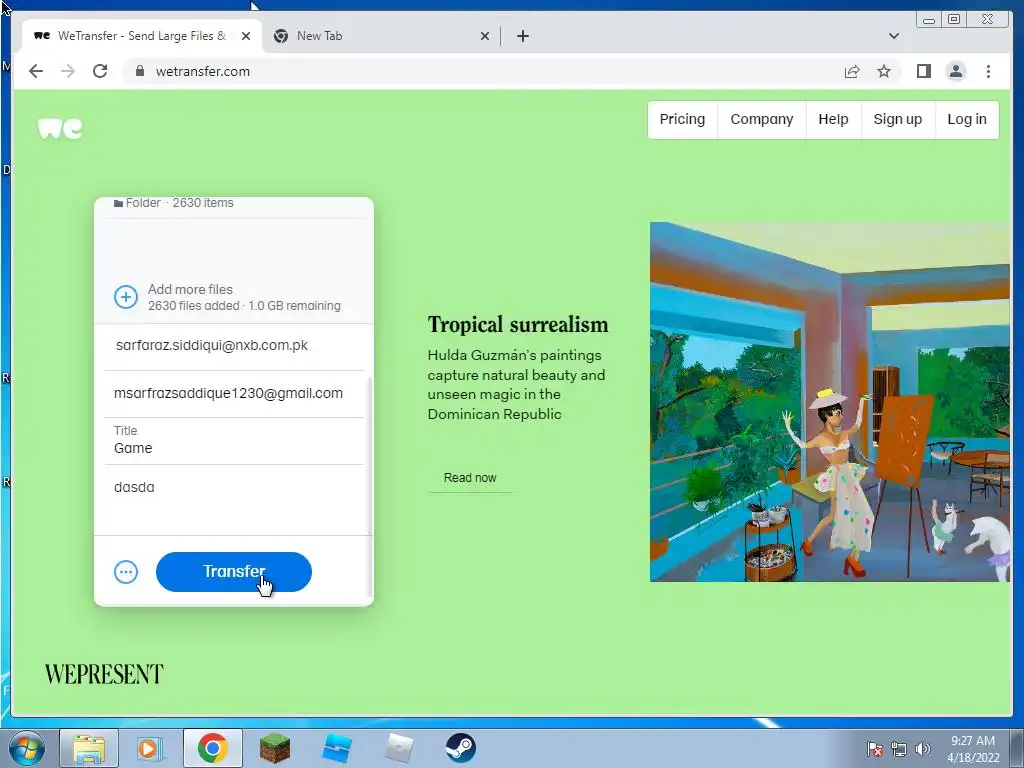Click the Tropical surrealism headline
This screenshot has width=1024, height=768.
click(518, 325)
